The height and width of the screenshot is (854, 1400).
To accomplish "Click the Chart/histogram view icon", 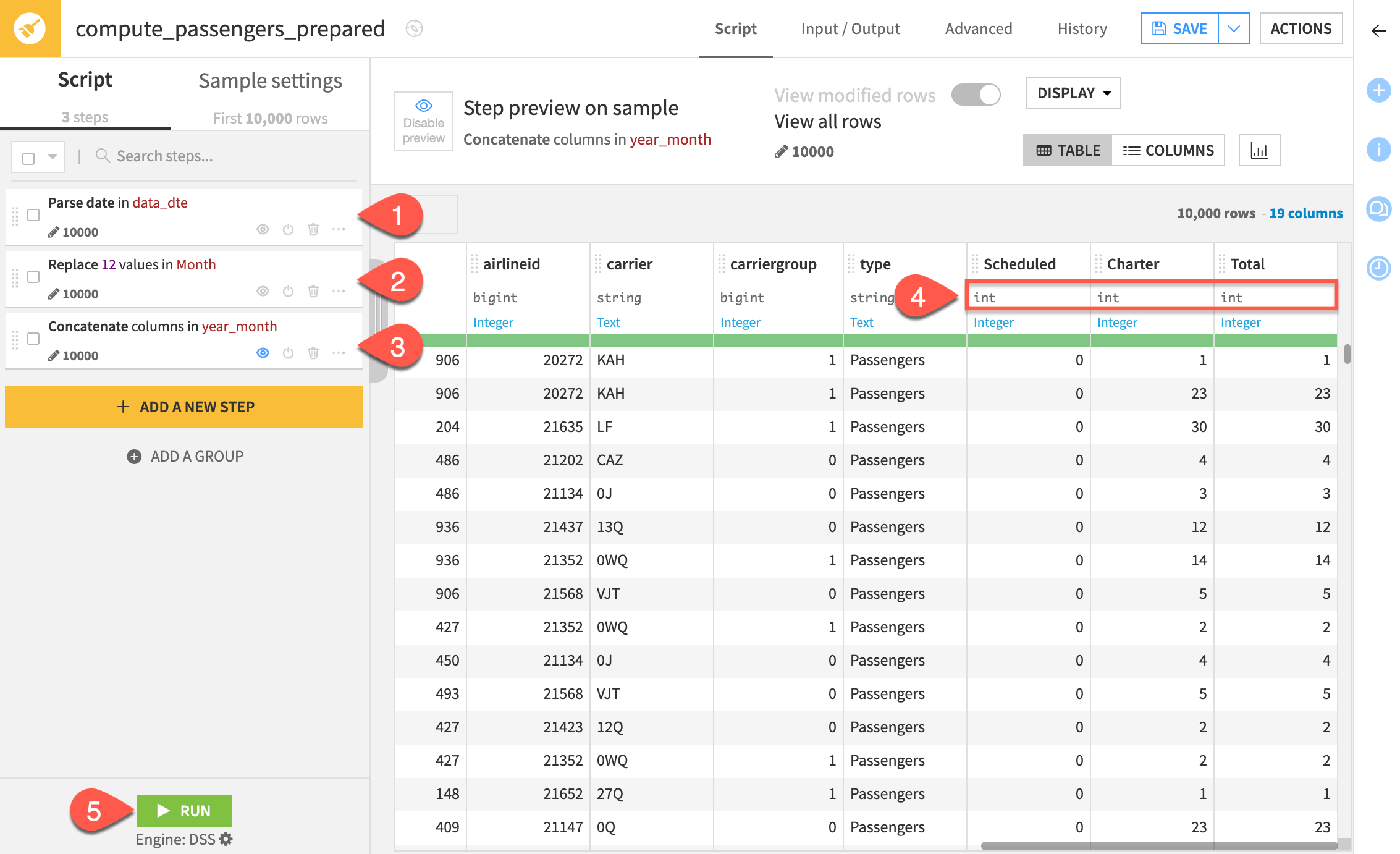I will click(1260, 150).
